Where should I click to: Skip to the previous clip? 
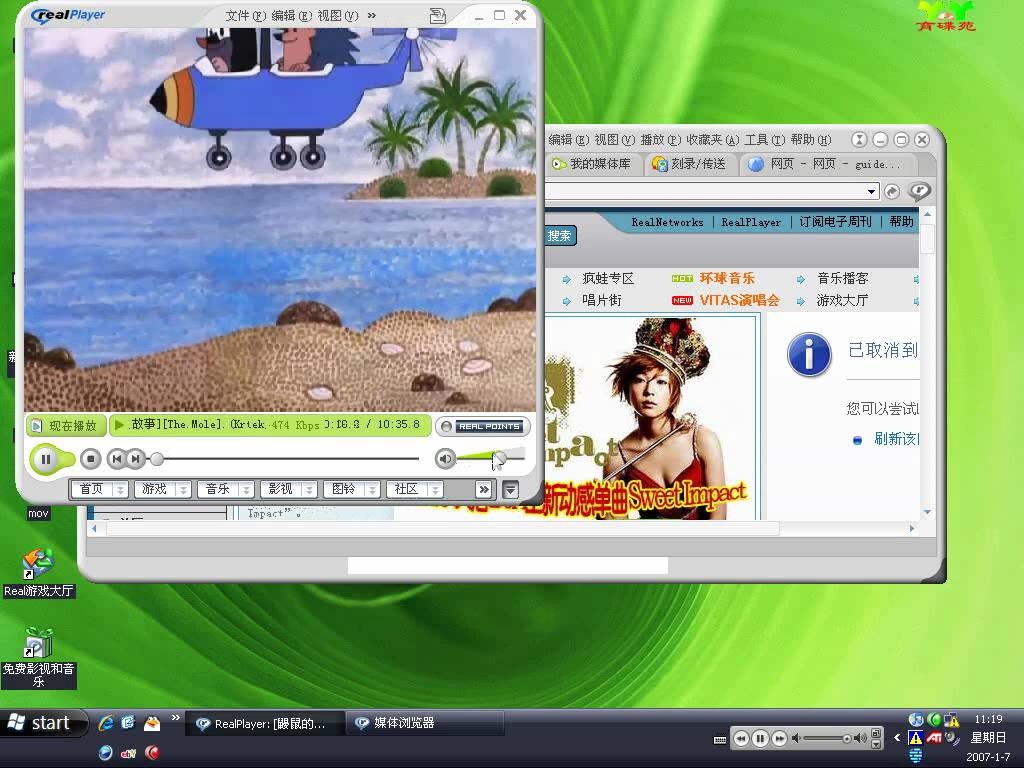click(116, 459)
